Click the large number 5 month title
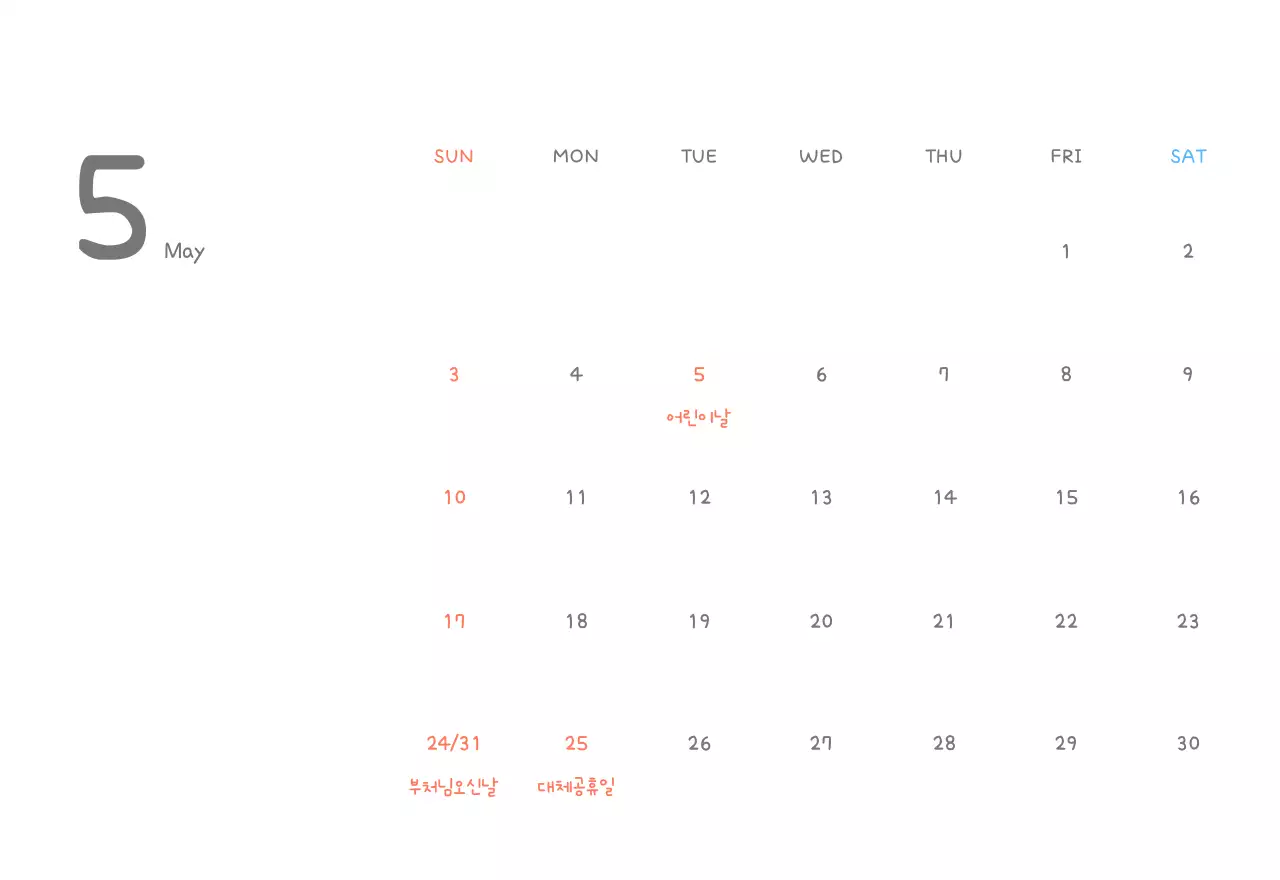Image resolution: width=1280 pixels, height=880 pixels. [112, 209]
